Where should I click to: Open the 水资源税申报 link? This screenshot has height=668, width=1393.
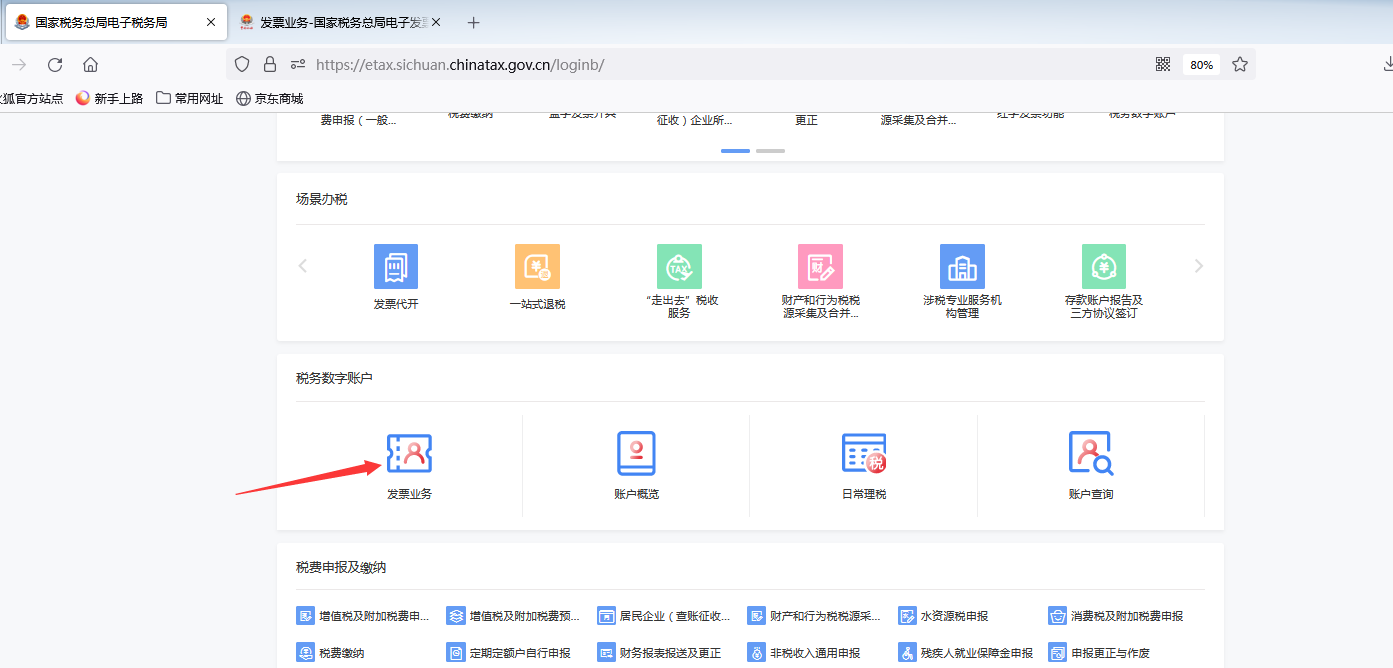pyautogui.click(x=953, y=616)
